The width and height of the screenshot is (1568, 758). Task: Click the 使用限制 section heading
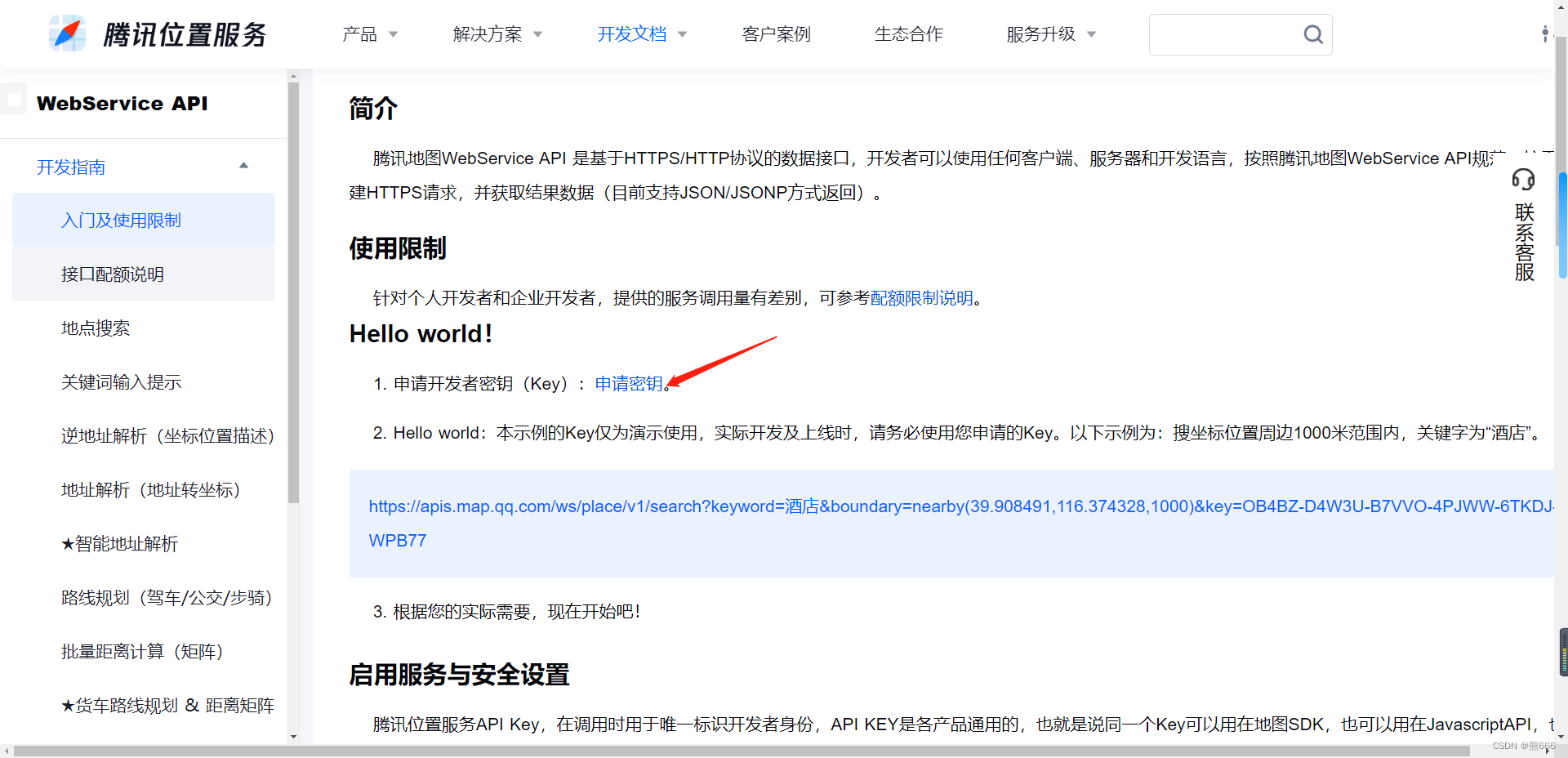point(398,247)
